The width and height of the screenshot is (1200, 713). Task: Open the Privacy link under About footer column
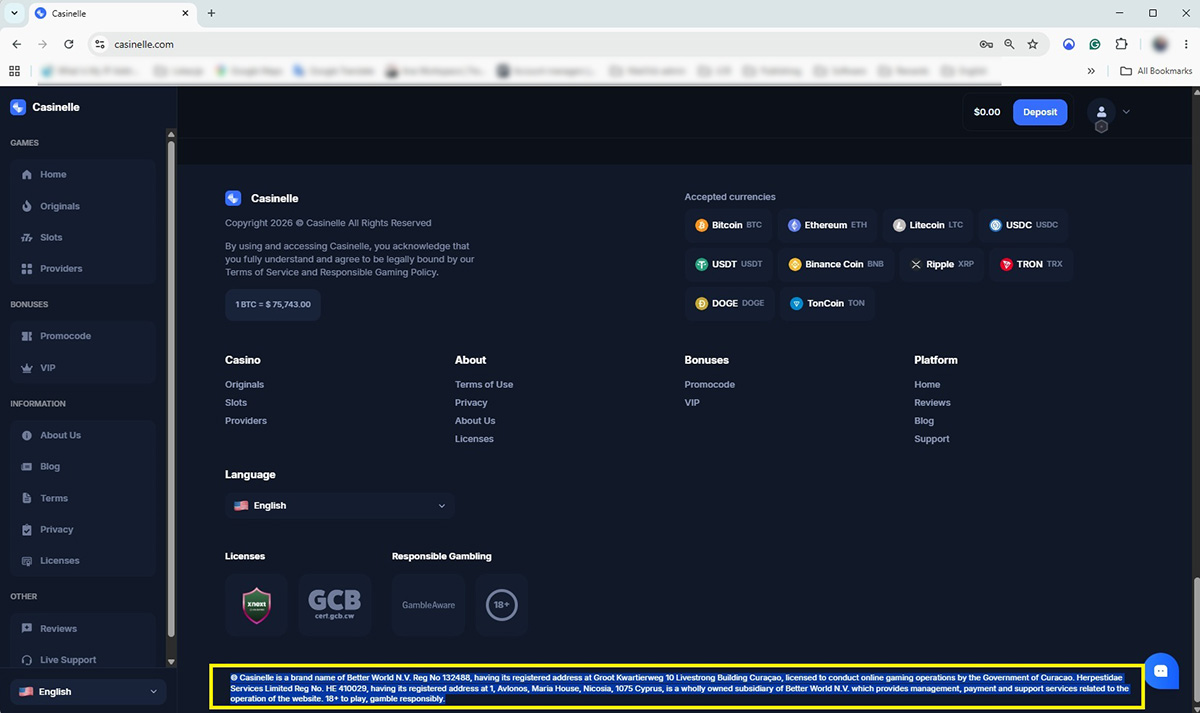pos(471,402)
